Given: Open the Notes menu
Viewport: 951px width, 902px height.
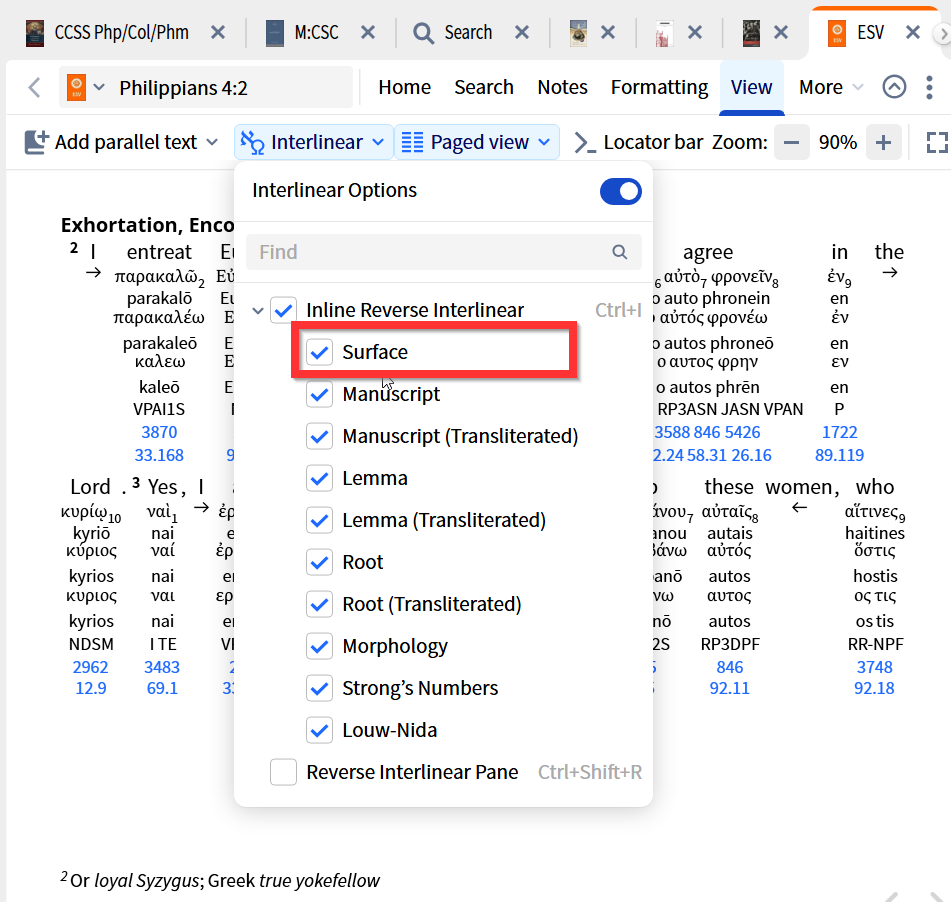Looking at the screenshot, I should click(562, 87).
